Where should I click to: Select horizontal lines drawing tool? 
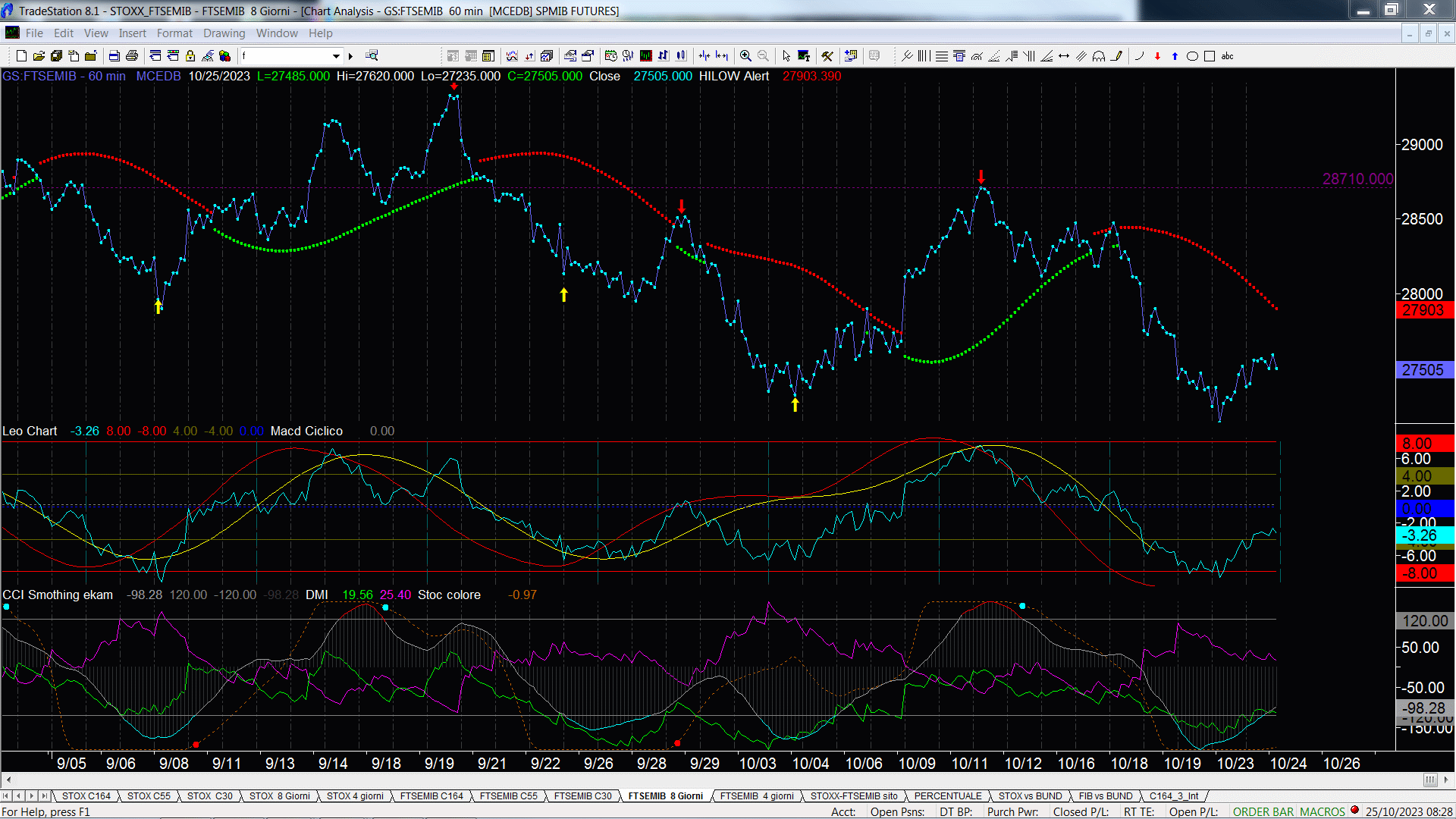point(942,56)
